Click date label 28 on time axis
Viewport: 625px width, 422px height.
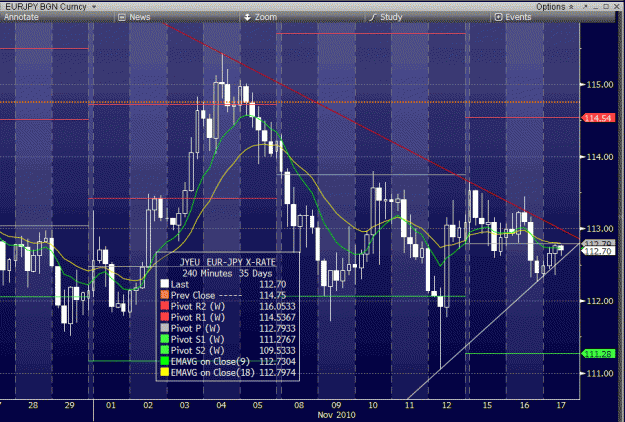pyautogui.click(x=33, y=405)
